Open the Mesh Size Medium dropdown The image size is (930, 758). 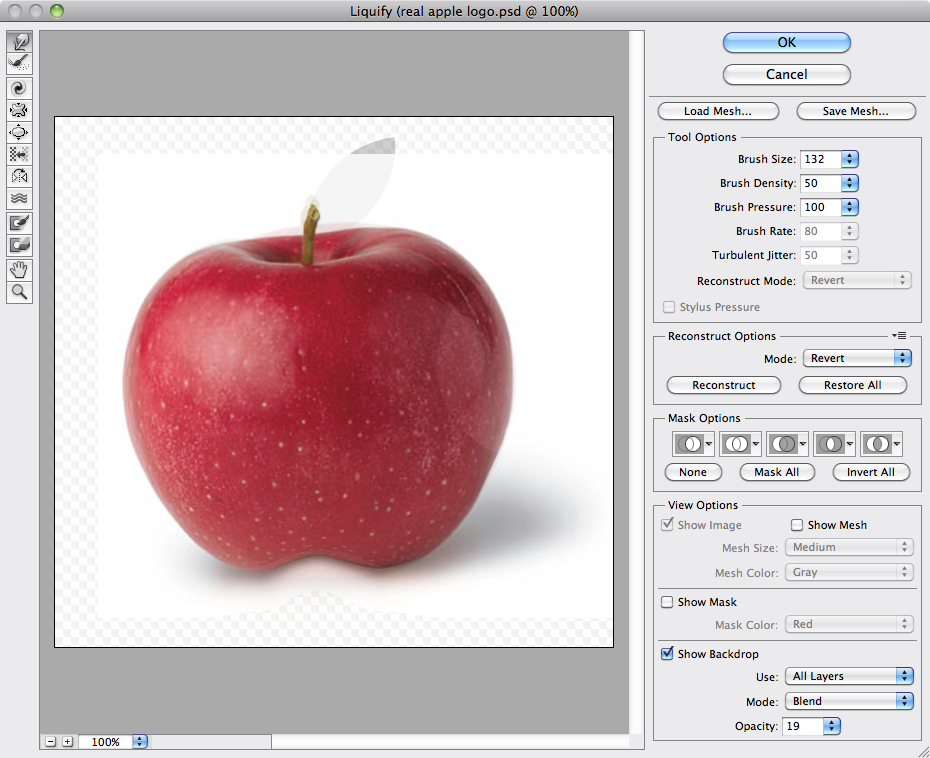[x=849, y=547]
